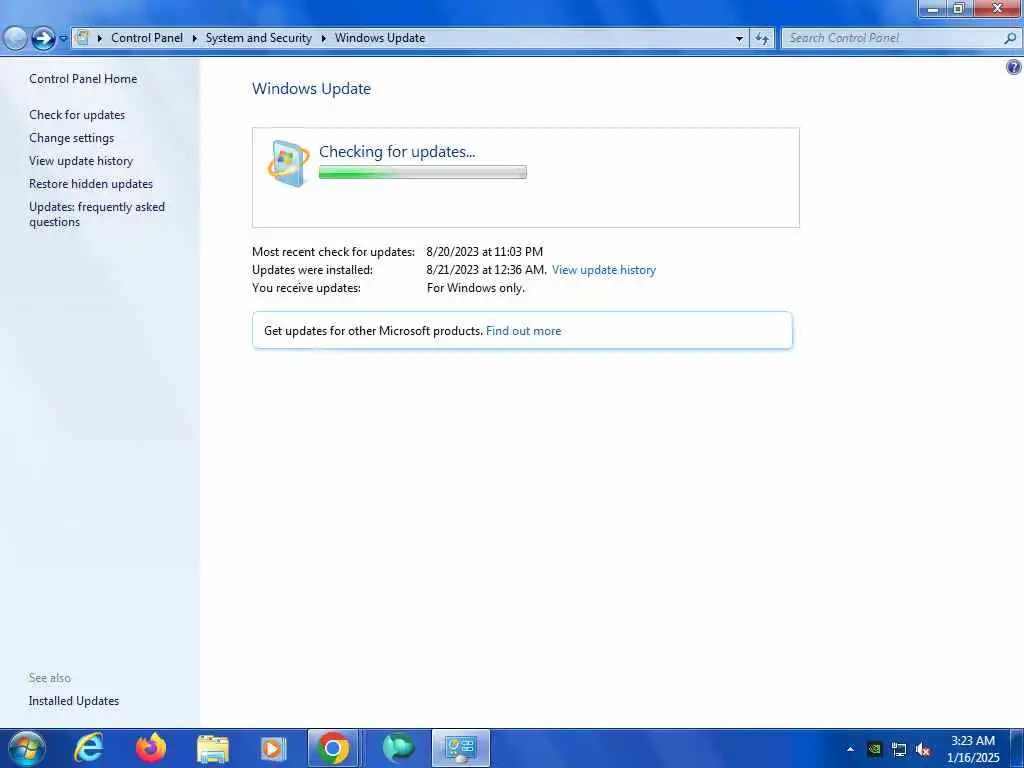Select the Control Panel taskbar button

click(x=460, y=748)
